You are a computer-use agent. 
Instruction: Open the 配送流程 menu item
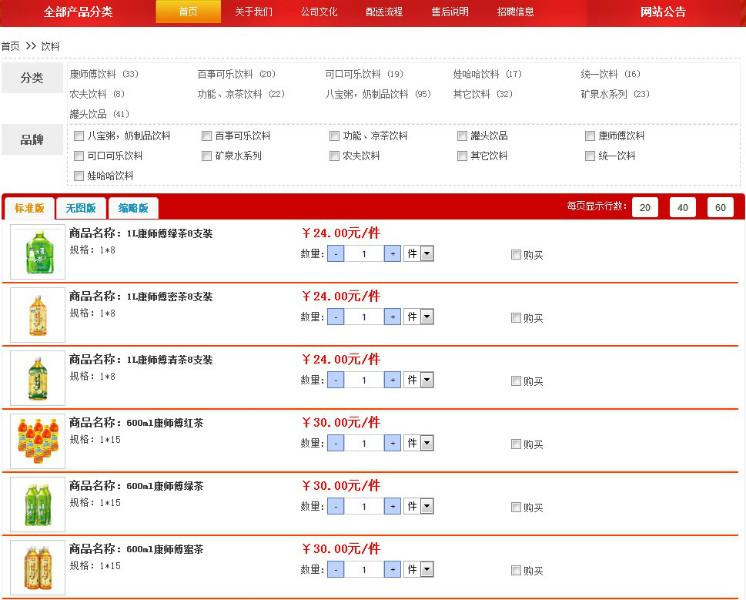pos(384,11)
